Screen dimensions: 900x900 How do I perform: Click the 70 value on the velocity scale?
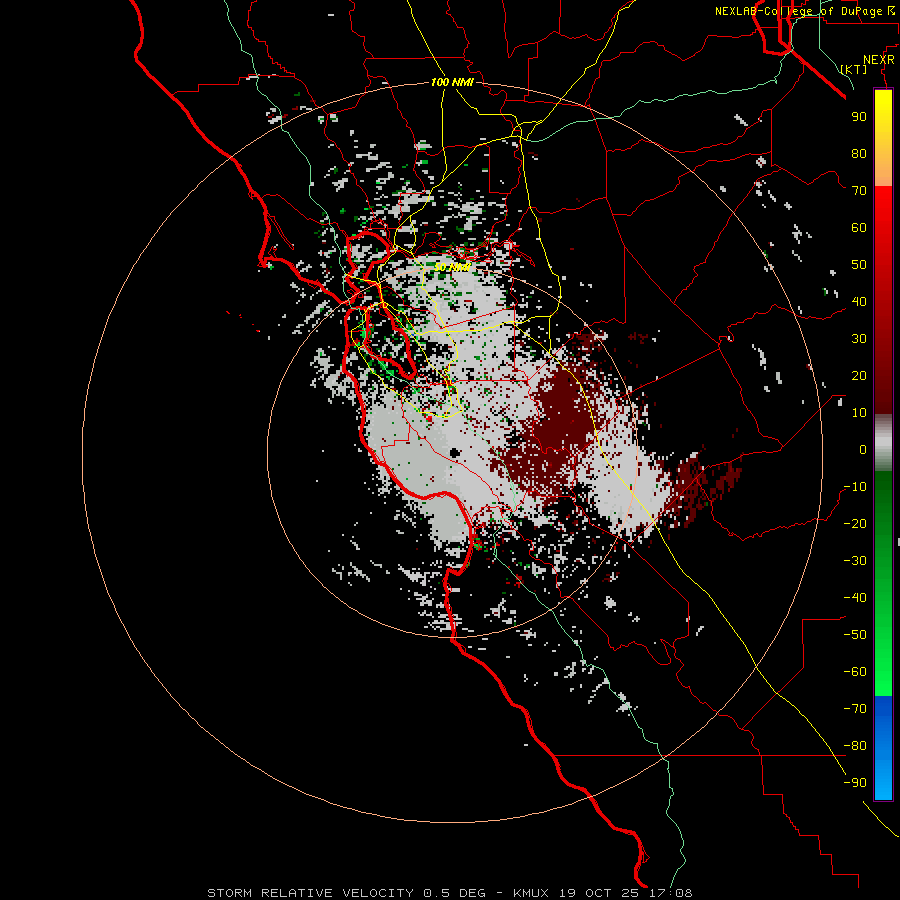859,191
